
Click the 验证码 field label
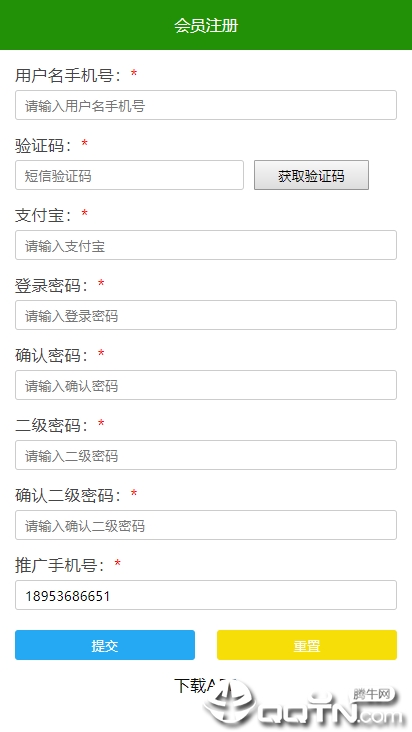[43, 145]
